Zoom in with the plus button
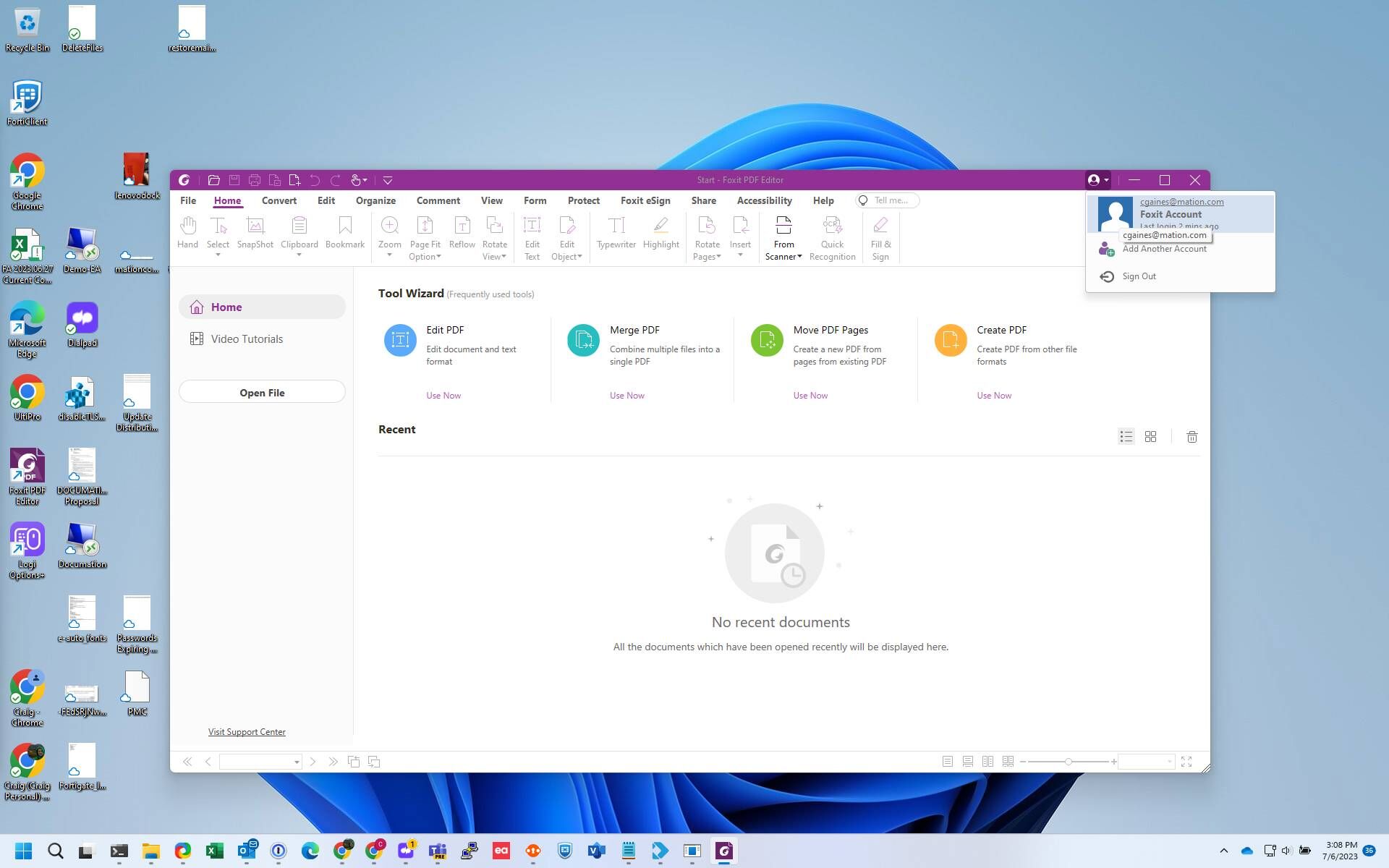This screenshot has width=1389, height=868. click(1113, 762)
